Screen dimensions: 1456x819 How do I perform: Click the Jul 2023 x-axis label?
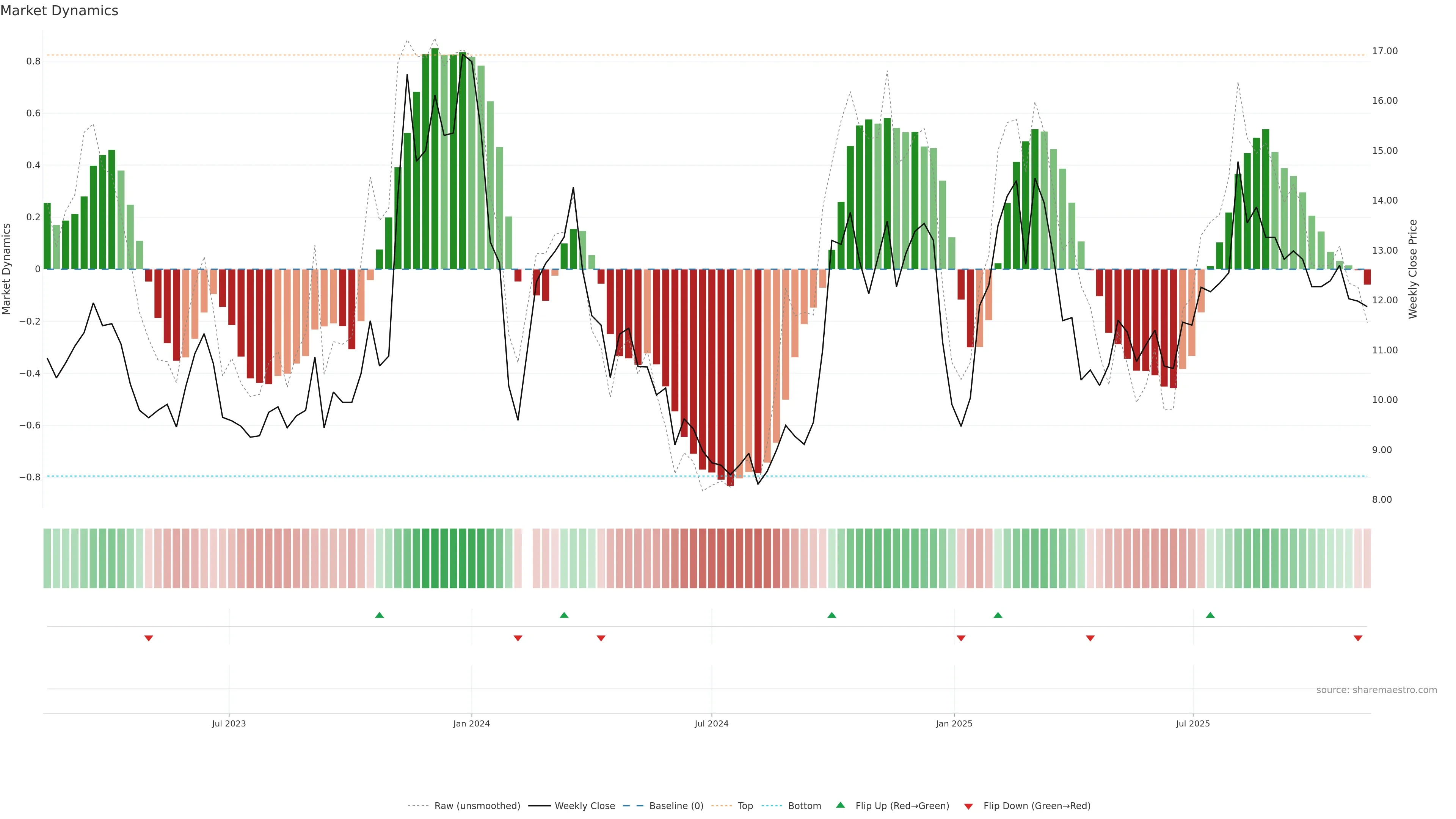point(229,723)
